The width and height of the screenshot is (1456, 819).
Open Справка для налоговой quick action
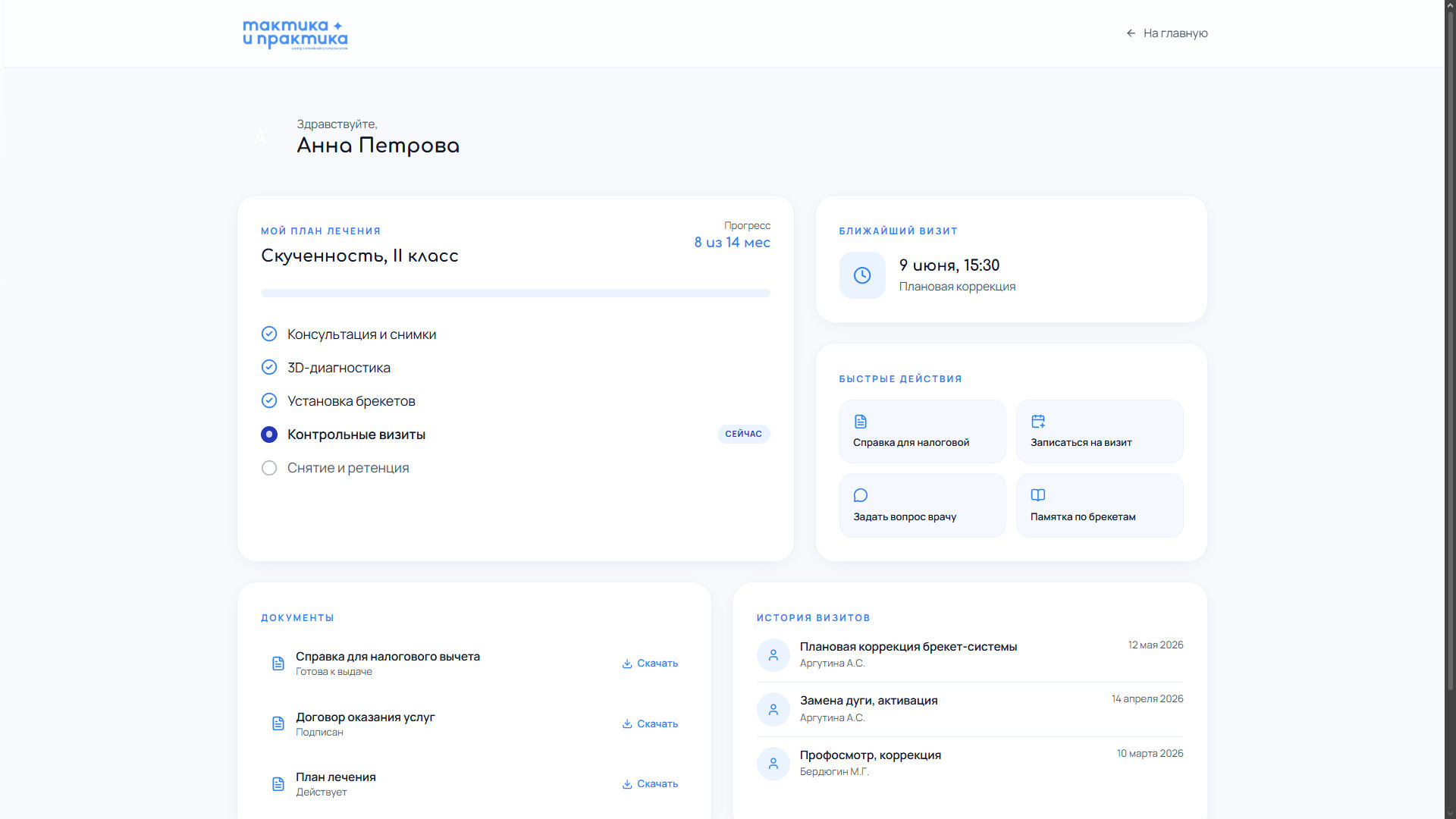[x=922, y=431]
